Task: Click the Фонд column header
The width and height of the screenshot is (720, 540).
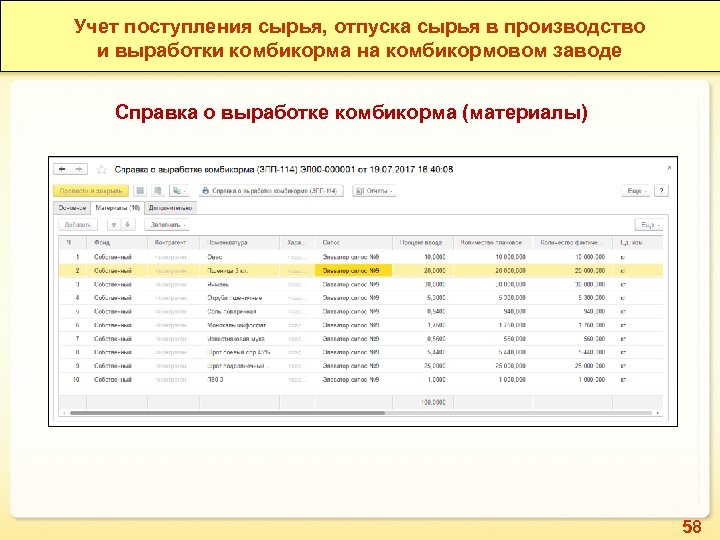Action: point(117,242)
